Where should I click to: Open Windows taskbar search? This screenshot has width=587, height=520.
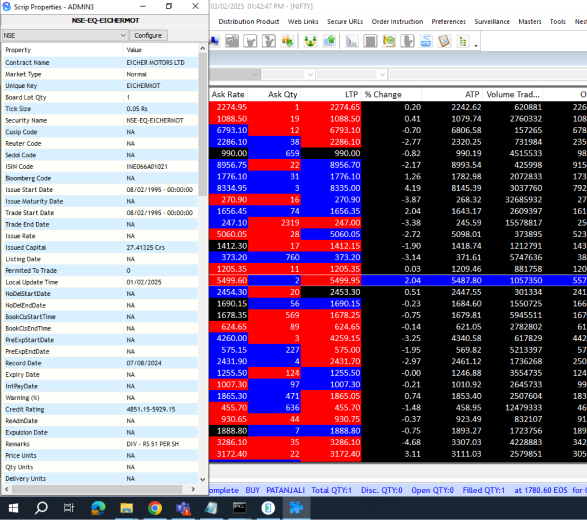tap(41, 508)
